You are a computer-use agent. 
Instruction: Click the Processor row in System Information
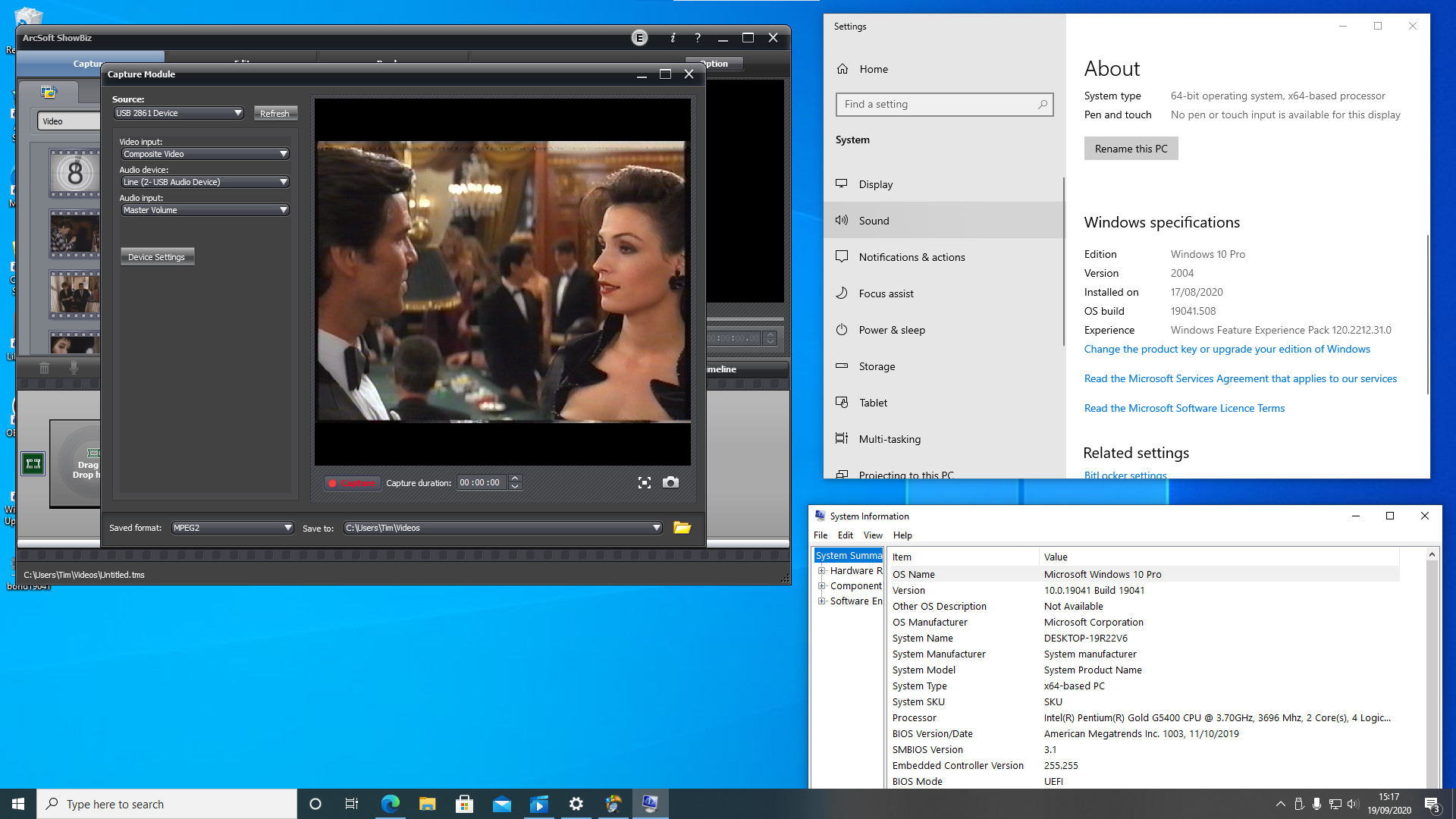(x=1144, y=718)
